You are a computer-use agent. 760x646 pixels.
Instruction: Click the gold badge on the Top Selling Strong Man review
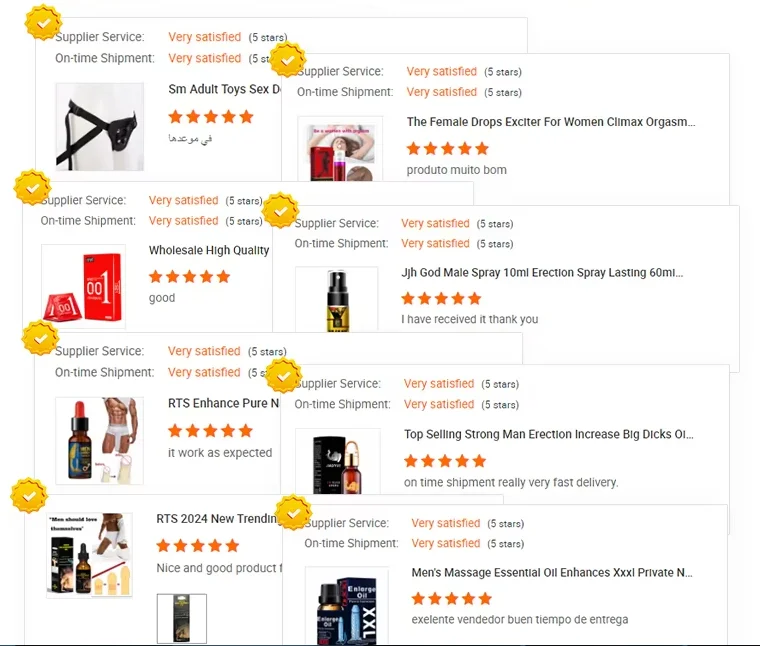[284, 376]
